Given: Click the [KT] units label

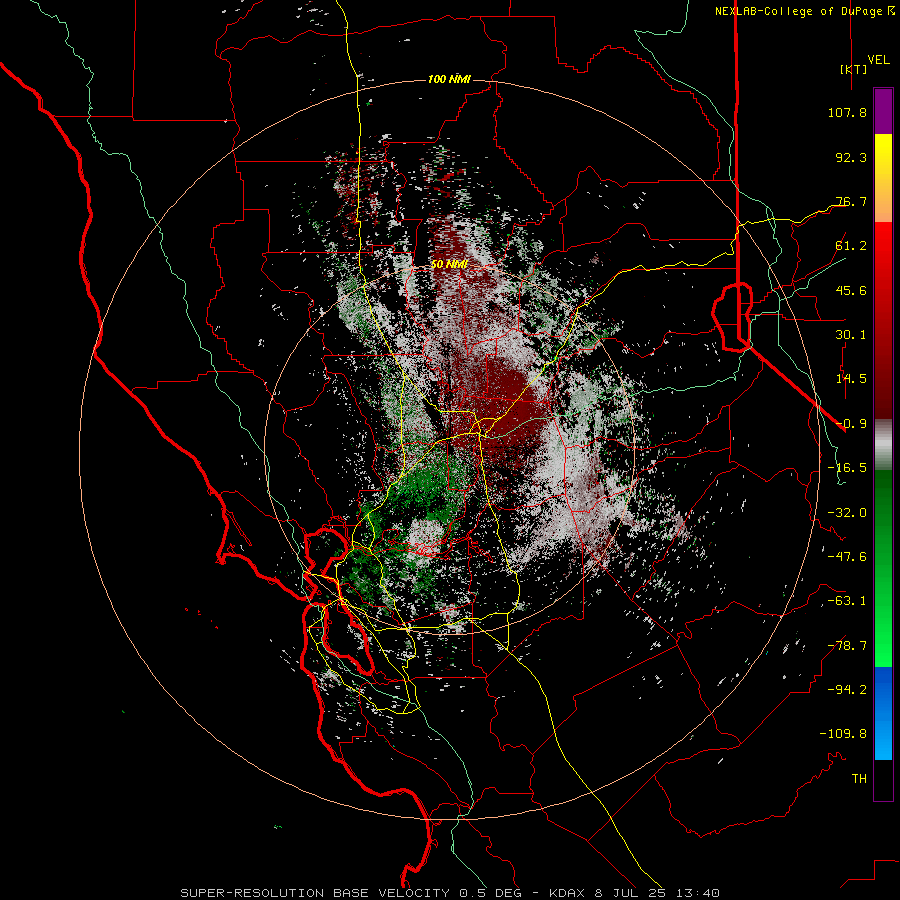Looking at the screenshot, I should 853,69.
